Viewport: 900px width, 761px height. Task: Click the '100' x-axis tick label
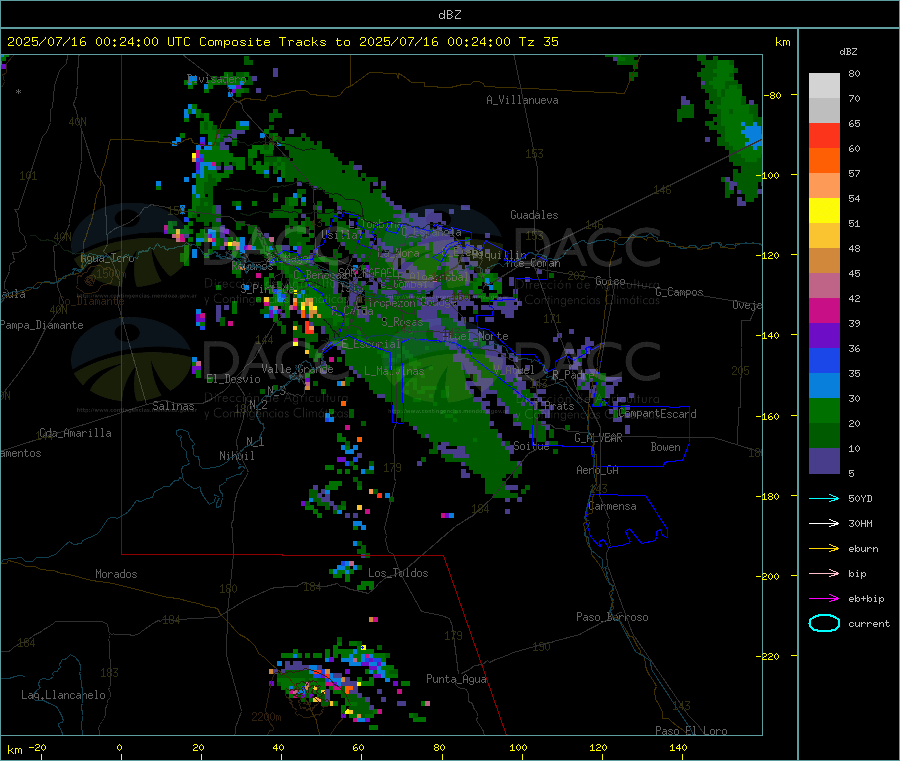pos(518,747)
